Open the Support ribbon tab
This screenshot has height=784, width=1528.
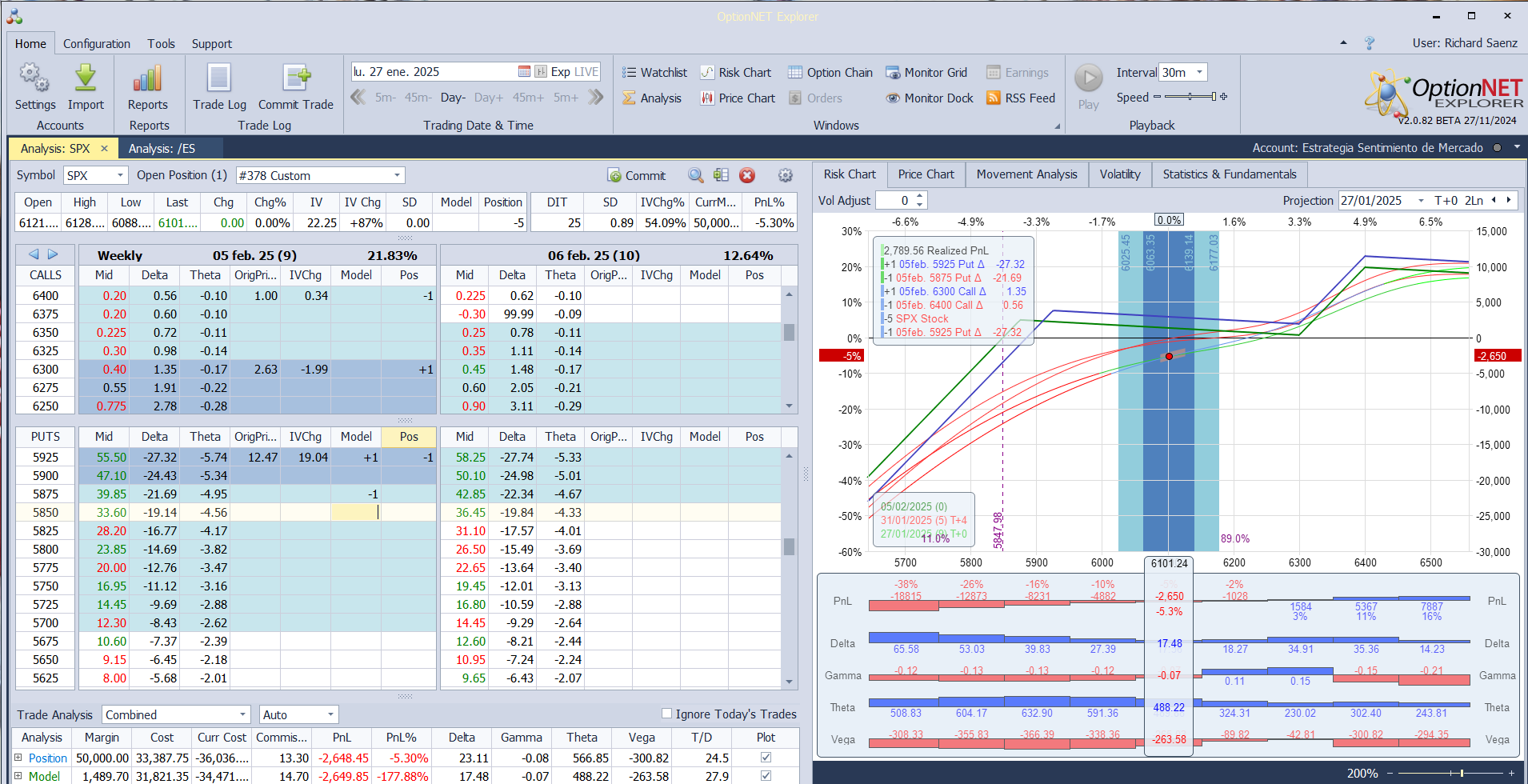pos(212,44)
